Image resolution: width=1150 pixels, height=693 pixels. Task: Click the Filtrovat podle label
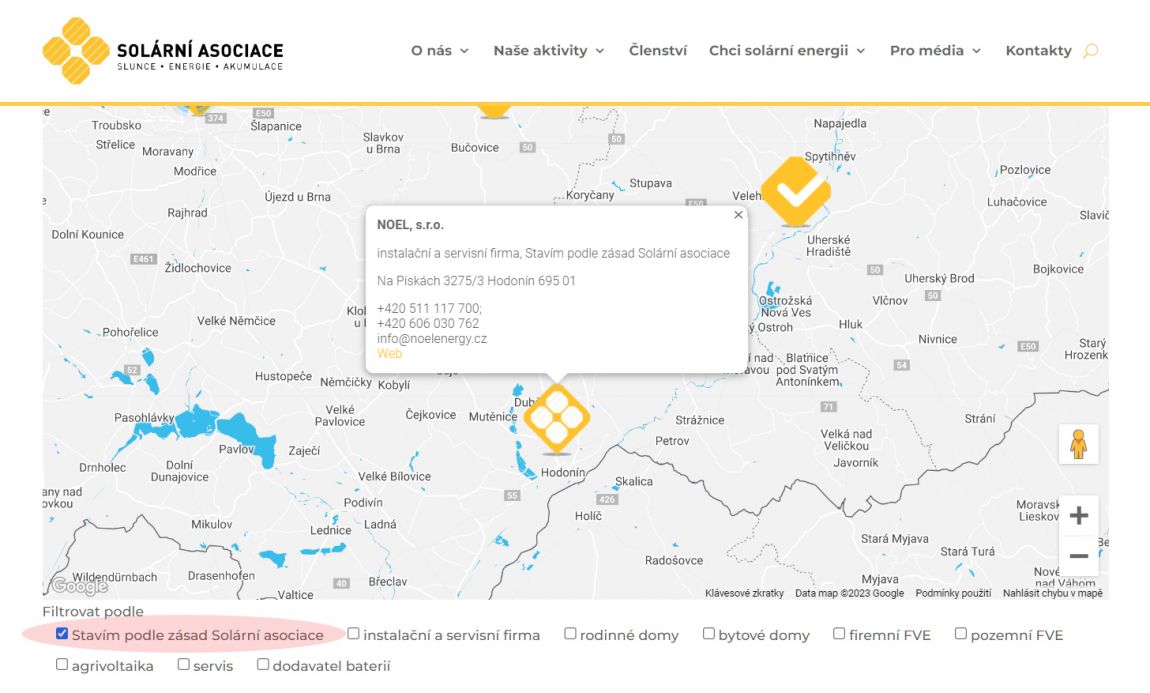tap(93, 612)
